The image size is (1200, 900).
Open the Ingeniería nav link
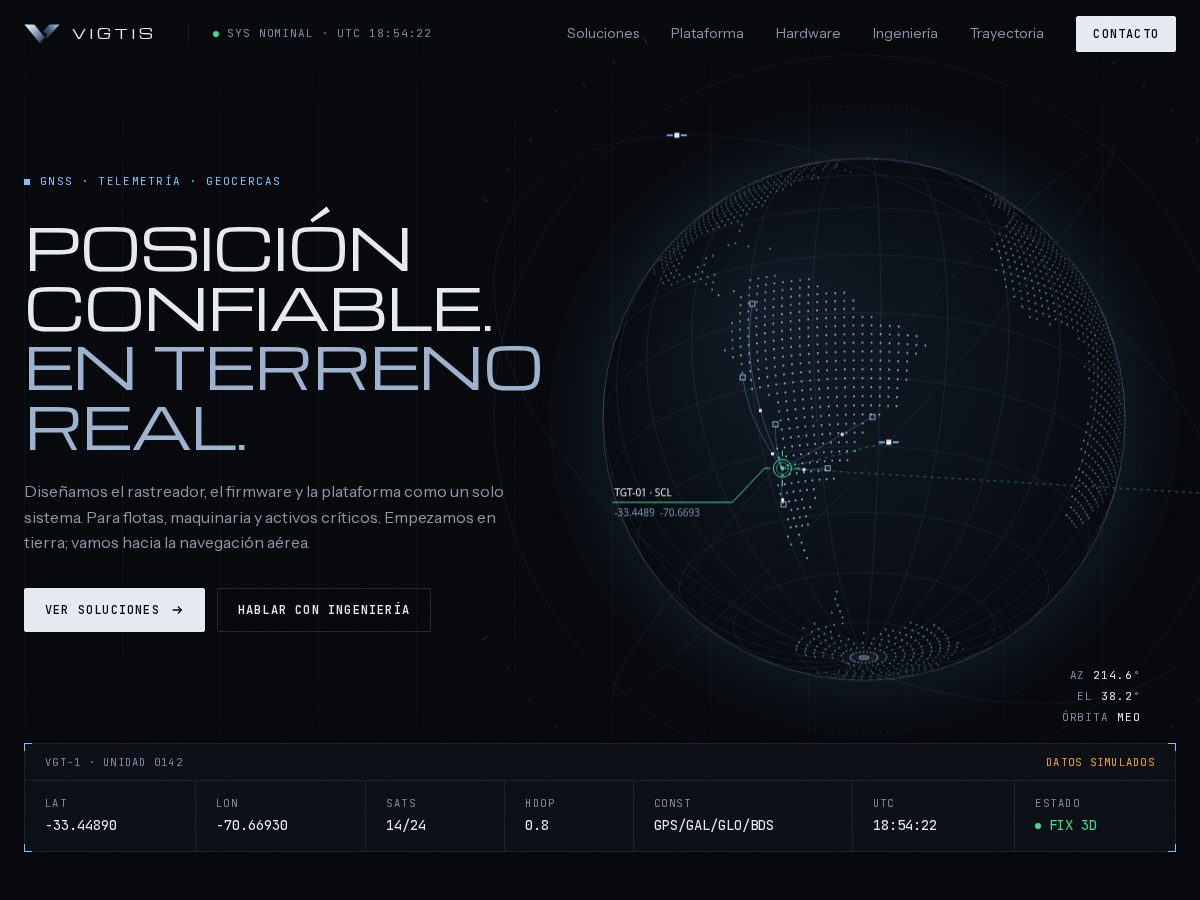coord(905,33)
